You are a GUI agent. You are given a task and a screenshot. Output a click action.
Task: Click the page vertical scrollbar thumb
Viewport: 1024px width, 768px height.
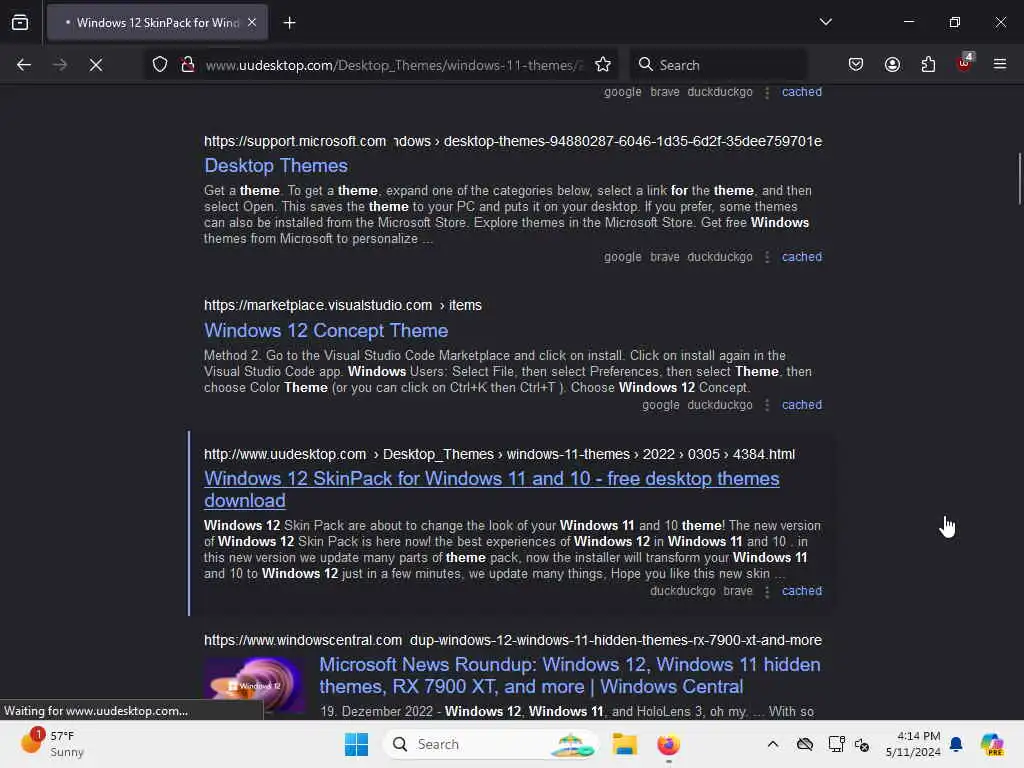(x=1019, y=178)
